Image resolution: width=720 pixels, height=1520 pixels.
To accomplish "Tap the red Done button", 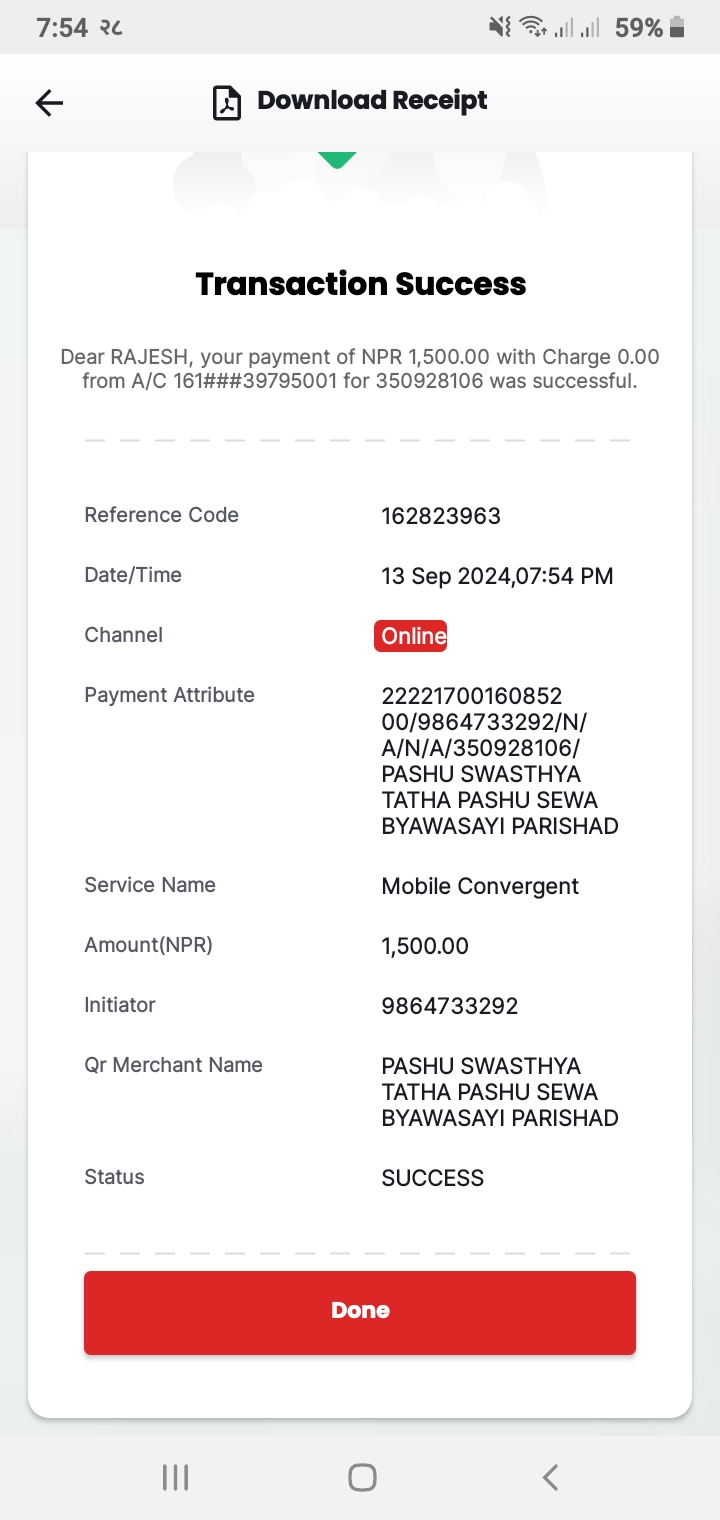I will (360, 1312).
